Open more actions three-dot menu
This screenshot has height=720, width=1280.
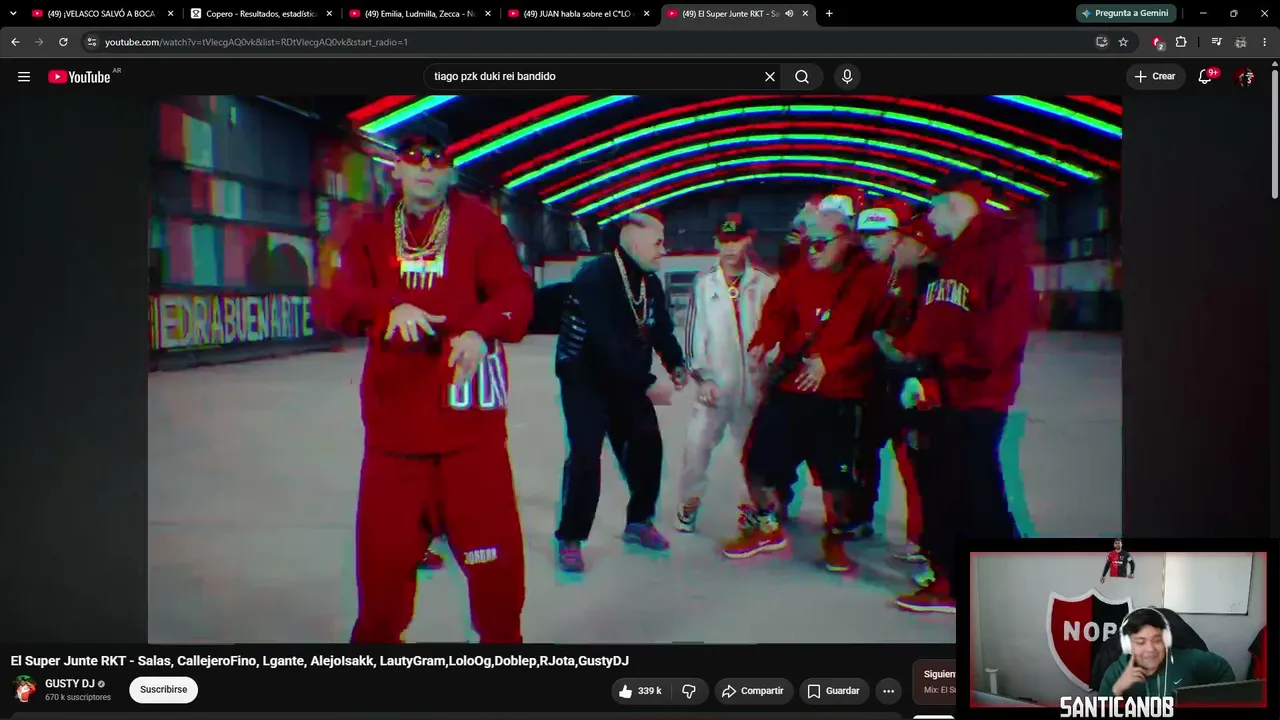(888, 691)
